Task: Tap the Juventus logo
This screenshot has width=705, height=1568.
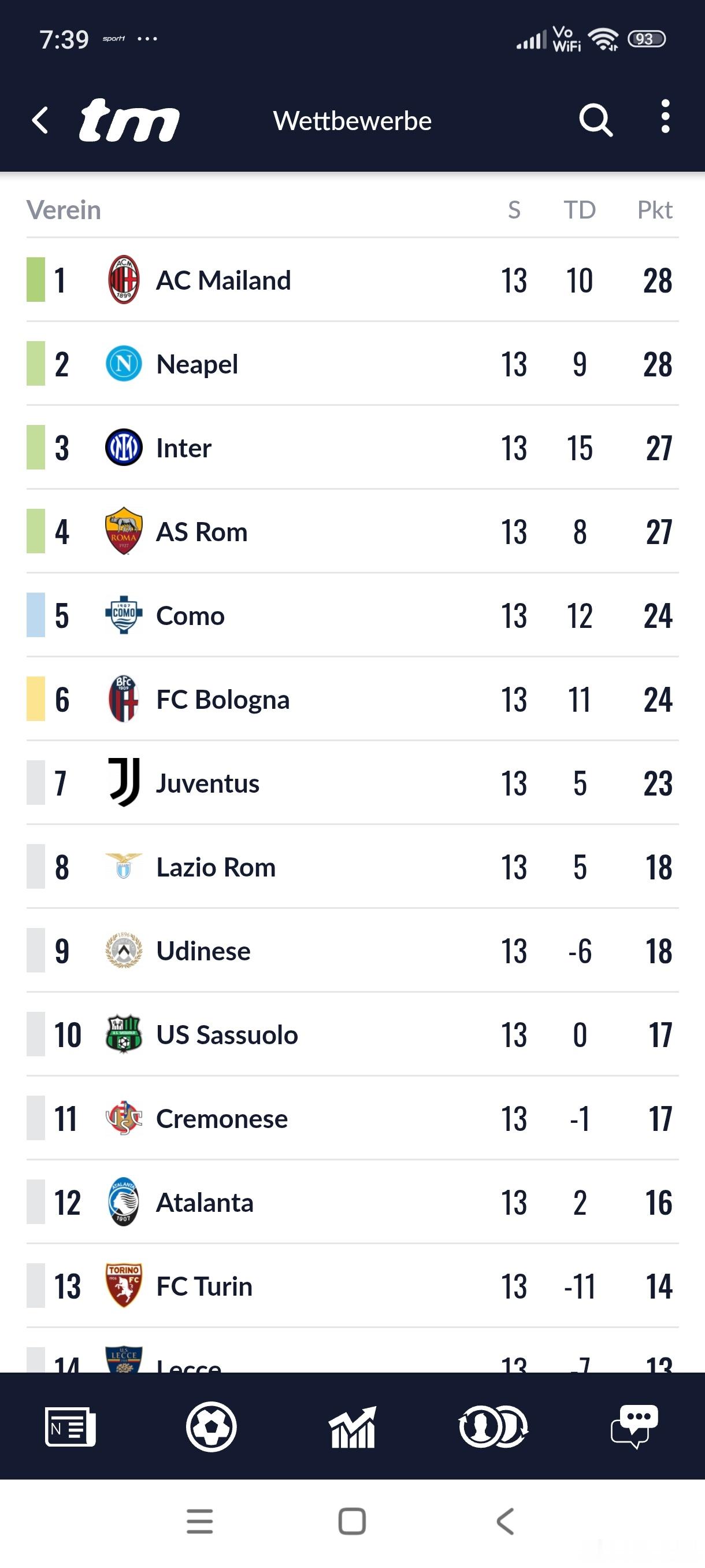Action: click(124, 783)
